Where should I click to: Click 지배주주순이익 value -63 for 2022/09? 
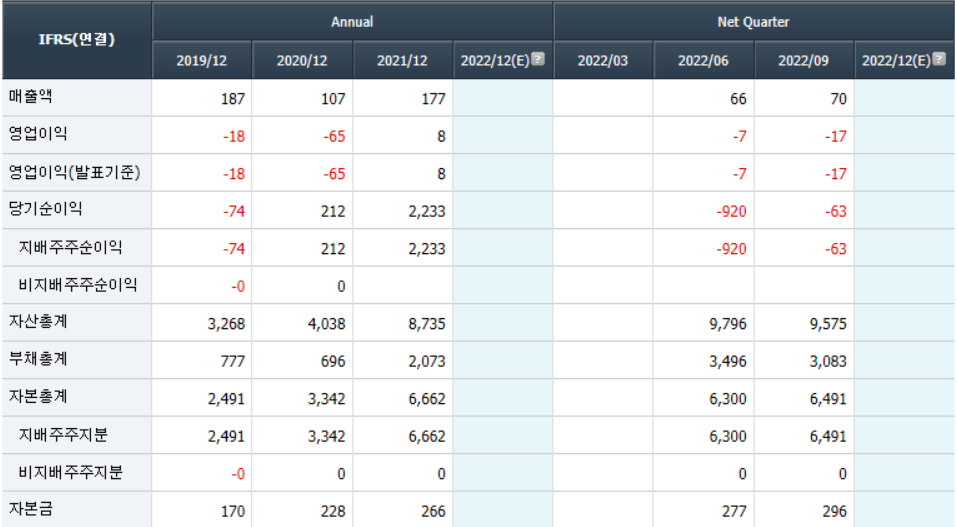pos(836,249)
